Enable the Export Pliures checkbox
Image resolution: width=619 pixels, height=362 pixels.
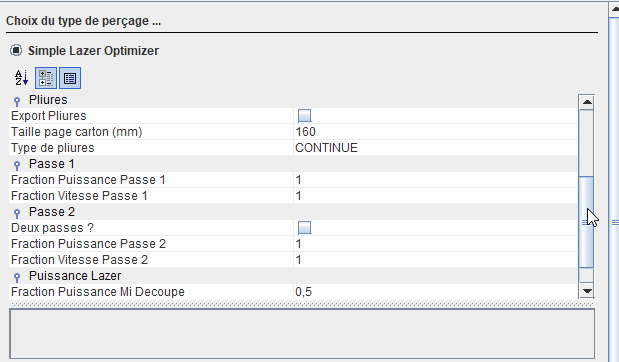(x=304, y=116)
